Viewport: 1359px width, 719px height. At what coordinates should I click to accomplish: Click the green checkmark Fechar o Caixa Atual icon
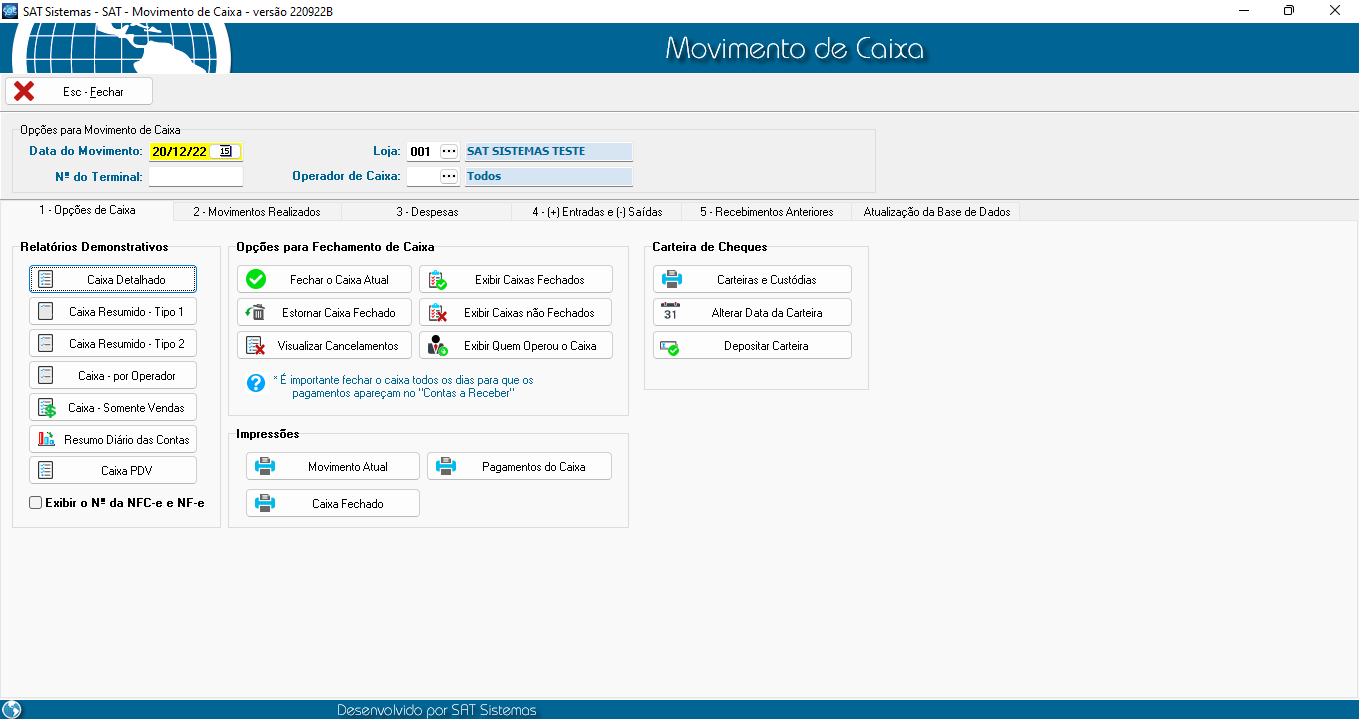click(255, 280)
